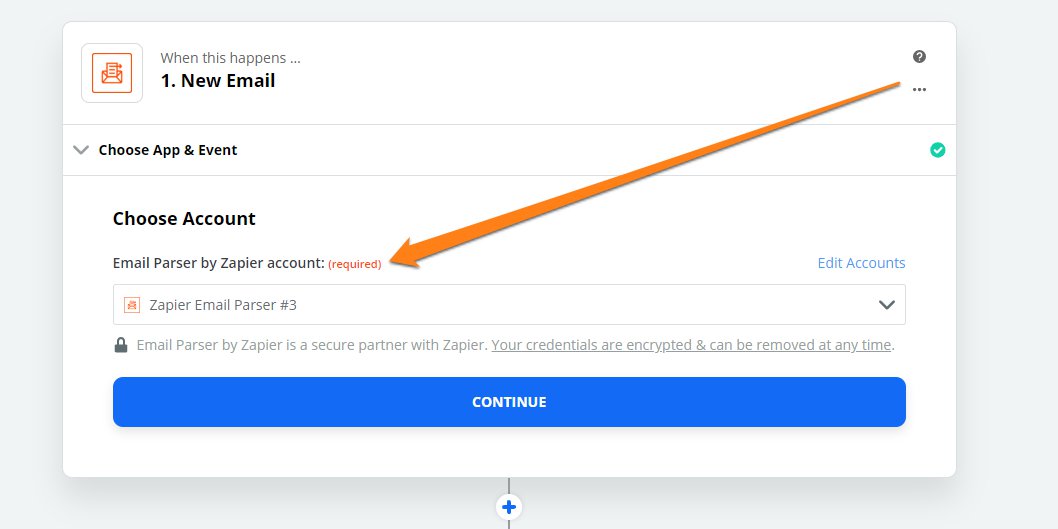
Task: Collapse section using chevron beside Choose App & Event
Action: pyautogui.click(x=81, y=150)
